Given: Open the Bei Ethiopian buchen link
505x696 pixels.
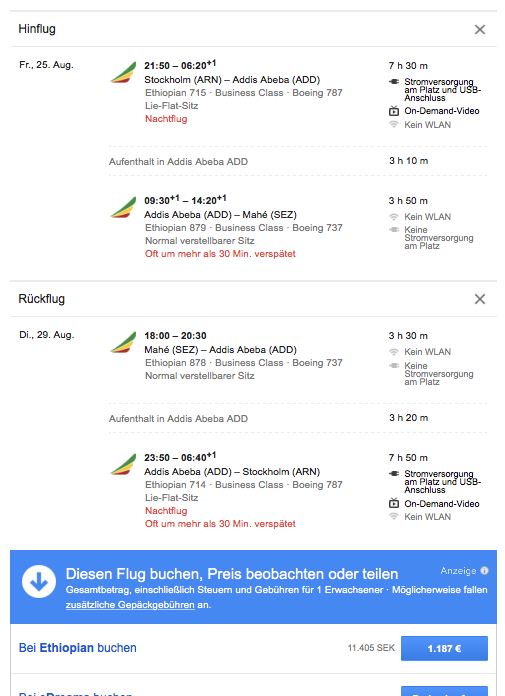Looking at the screenshot, I should pos(78,648).
